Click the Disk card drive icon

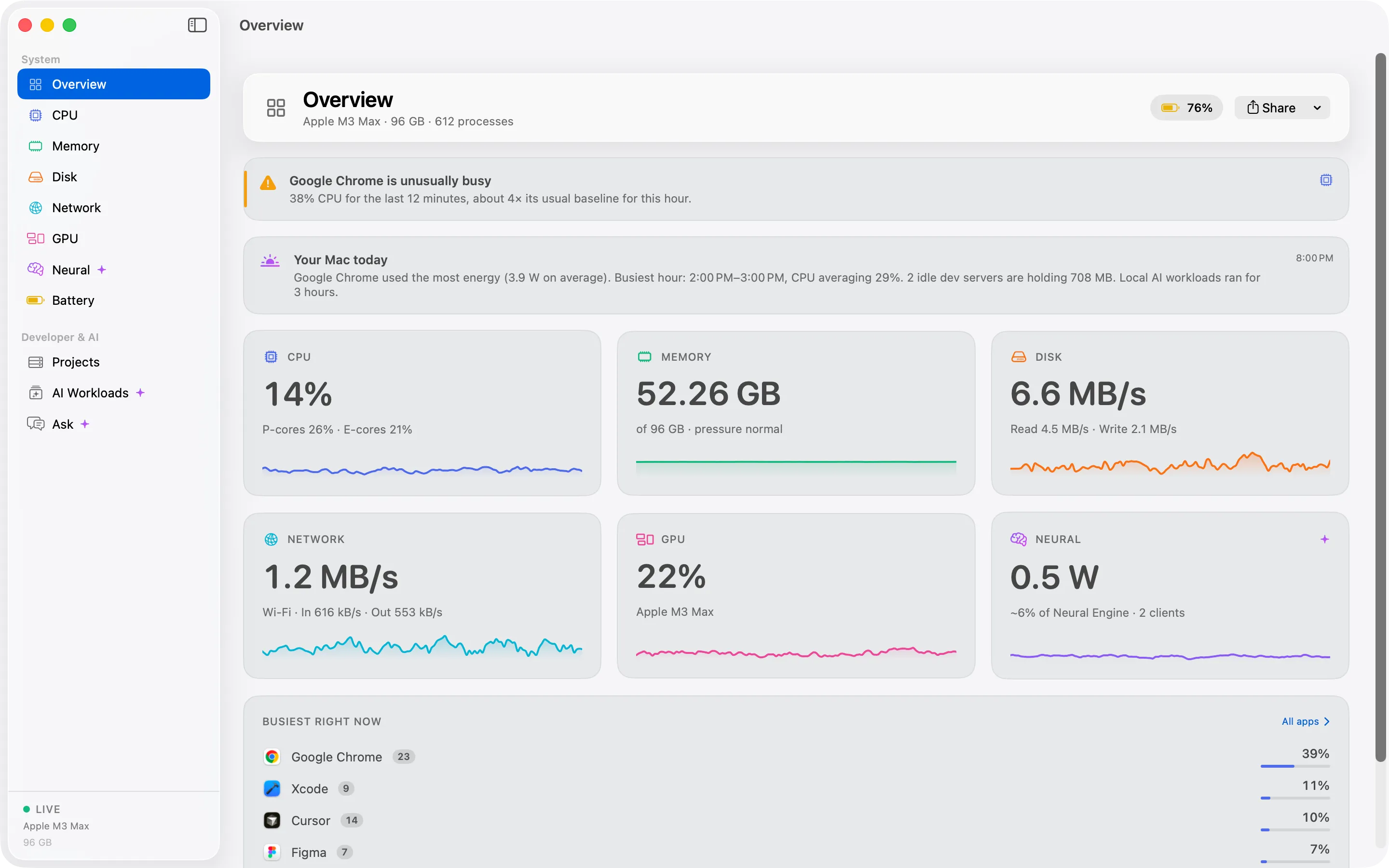coord(1018,356)
